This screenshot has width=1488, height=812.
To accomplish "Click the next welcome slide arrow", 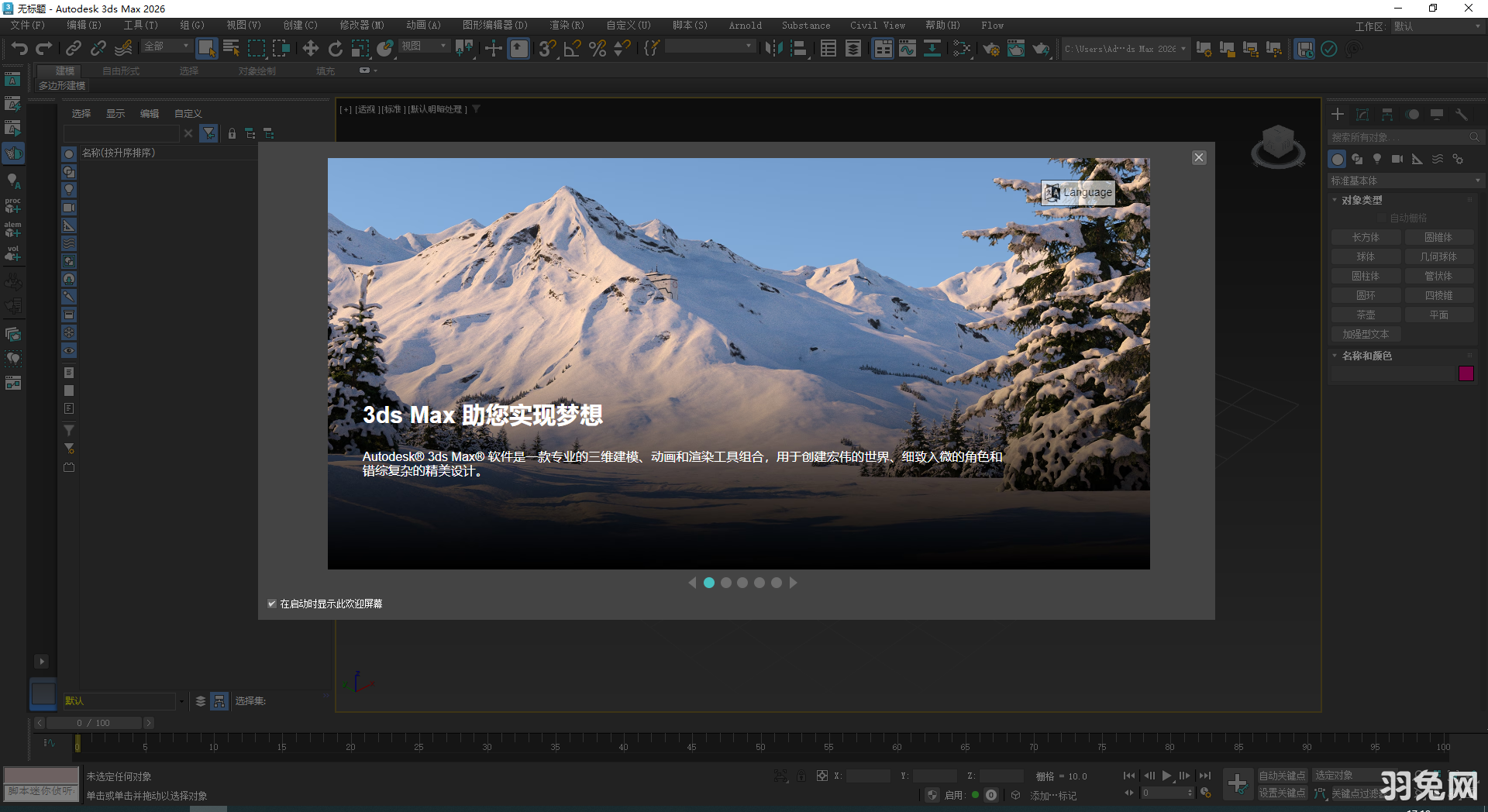I will click(x=793, y=583).
